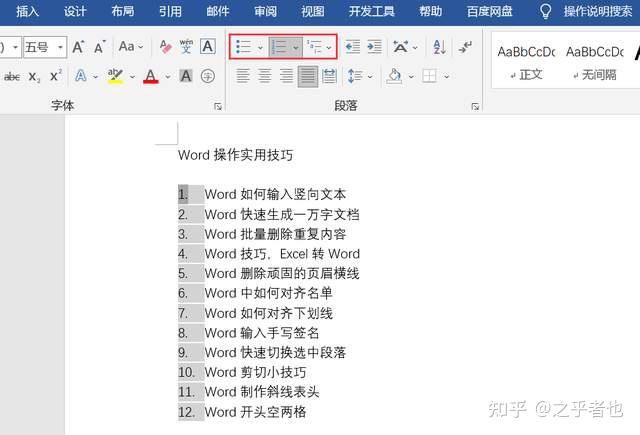Click the Distributed alignment icon
640x435 pixels.
coord(329,76)
